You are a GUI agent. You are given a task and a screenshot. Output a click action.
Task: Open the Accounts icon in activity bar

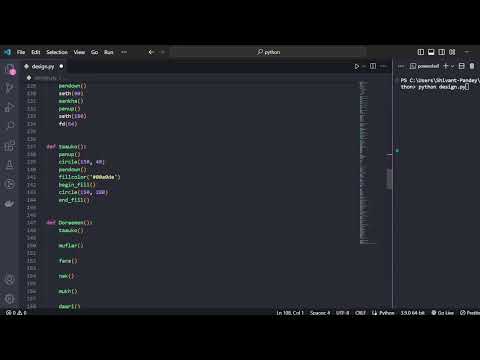tap(10, 280)
